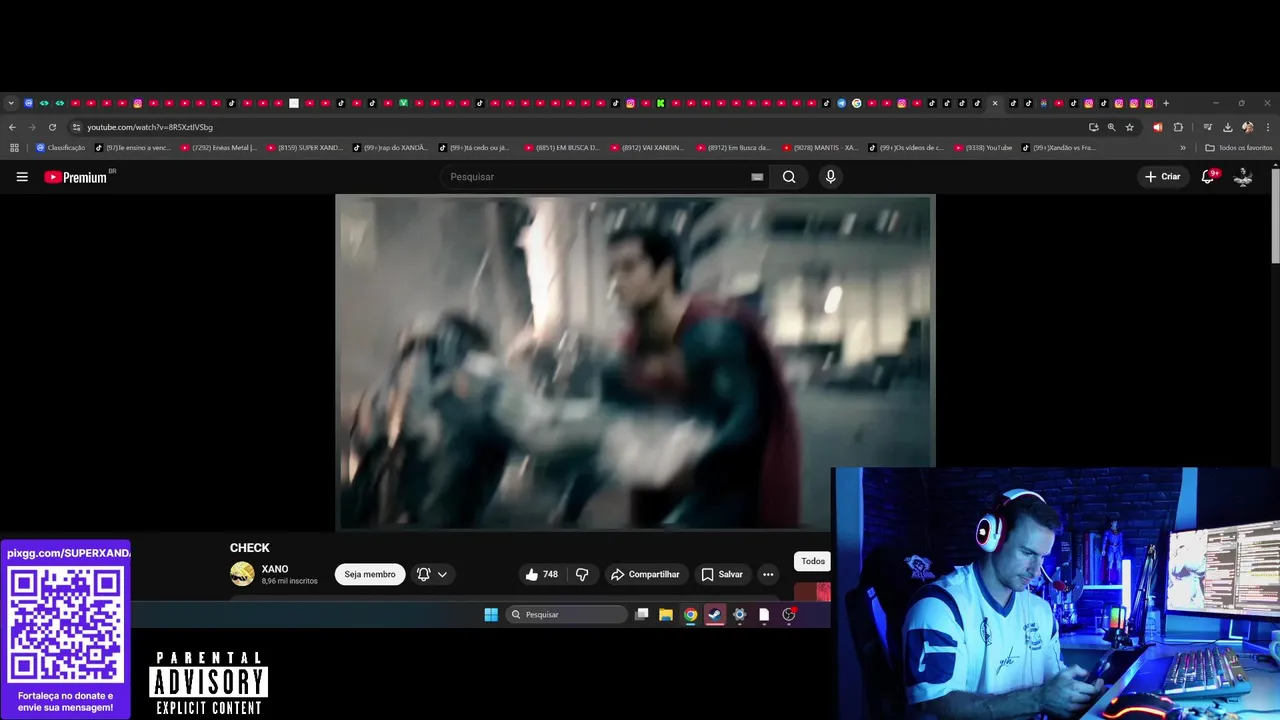The image size is (1280, 720).
Task: Save the video with Salvar
Action: [x=722, y=574]
